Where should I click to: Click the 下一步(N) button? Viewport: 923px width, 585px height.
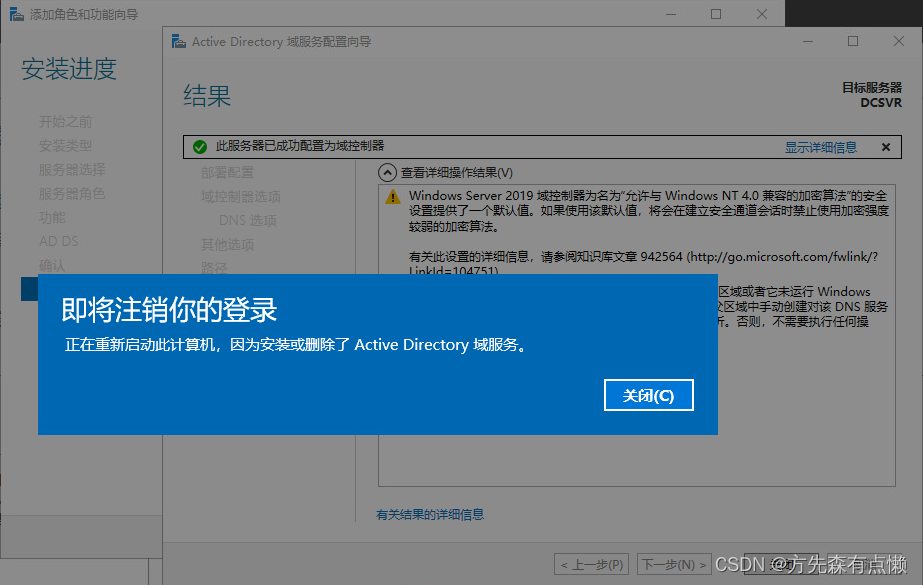(x=674, y=564)
